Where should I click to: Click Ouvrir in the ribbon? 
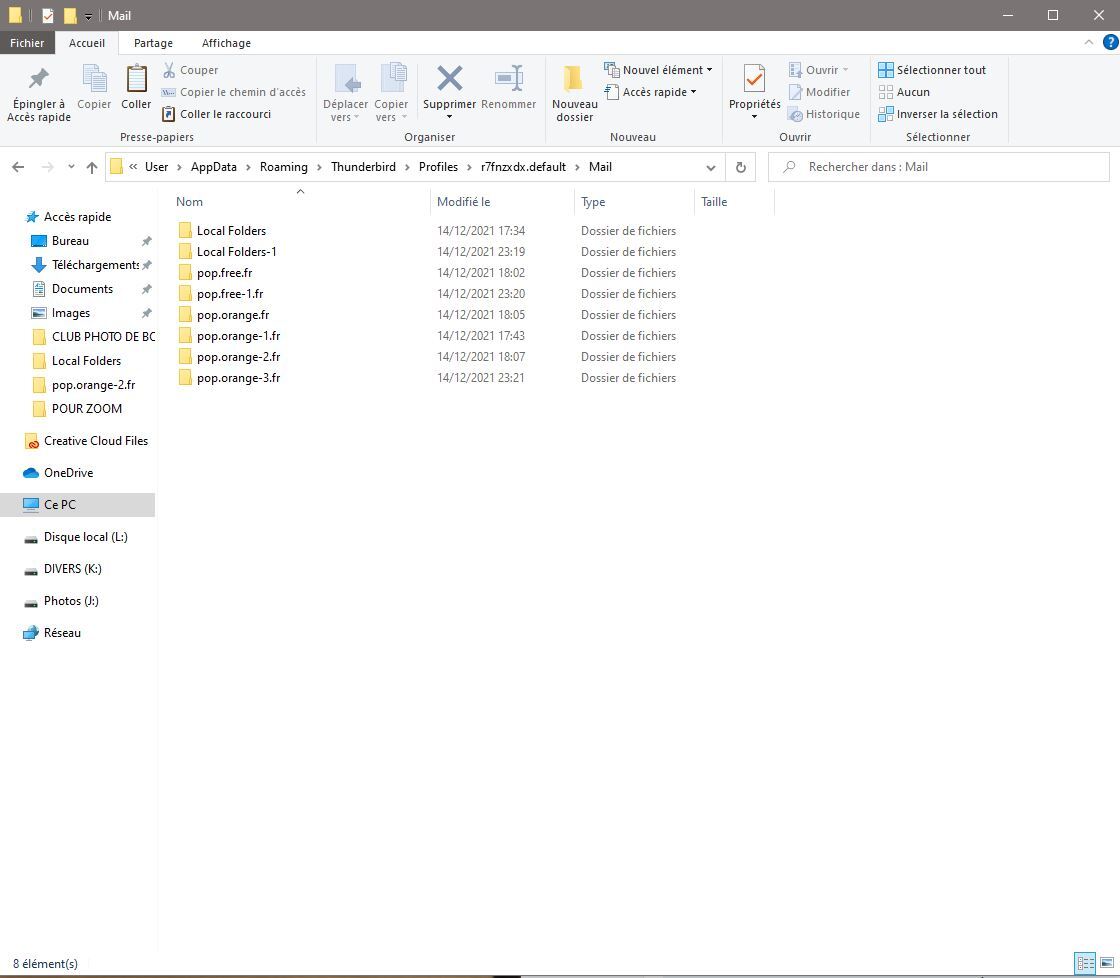(x=819, y=70)
